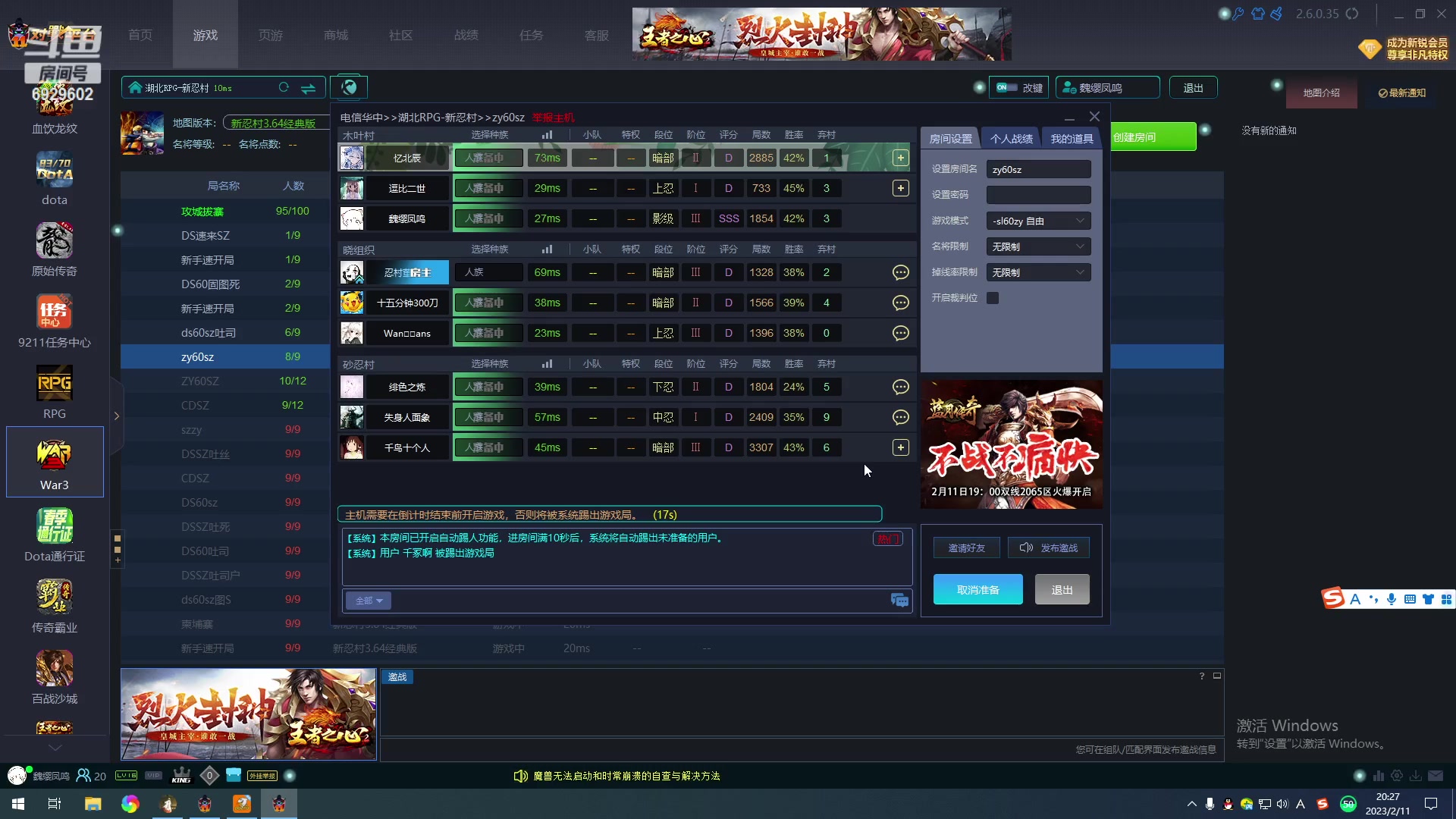The width and height of the screenshot is (1456, 819).
Task: Click the 热门 tag in the chat box
Action: (887, 538)
